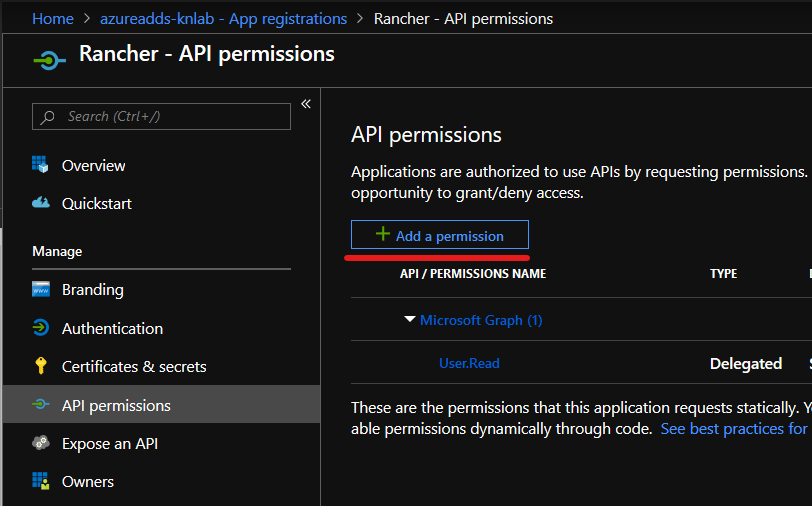Screen dimensions: 812x506
Task: Click the Rancher API permissions header icon
Action: point(49,61)
